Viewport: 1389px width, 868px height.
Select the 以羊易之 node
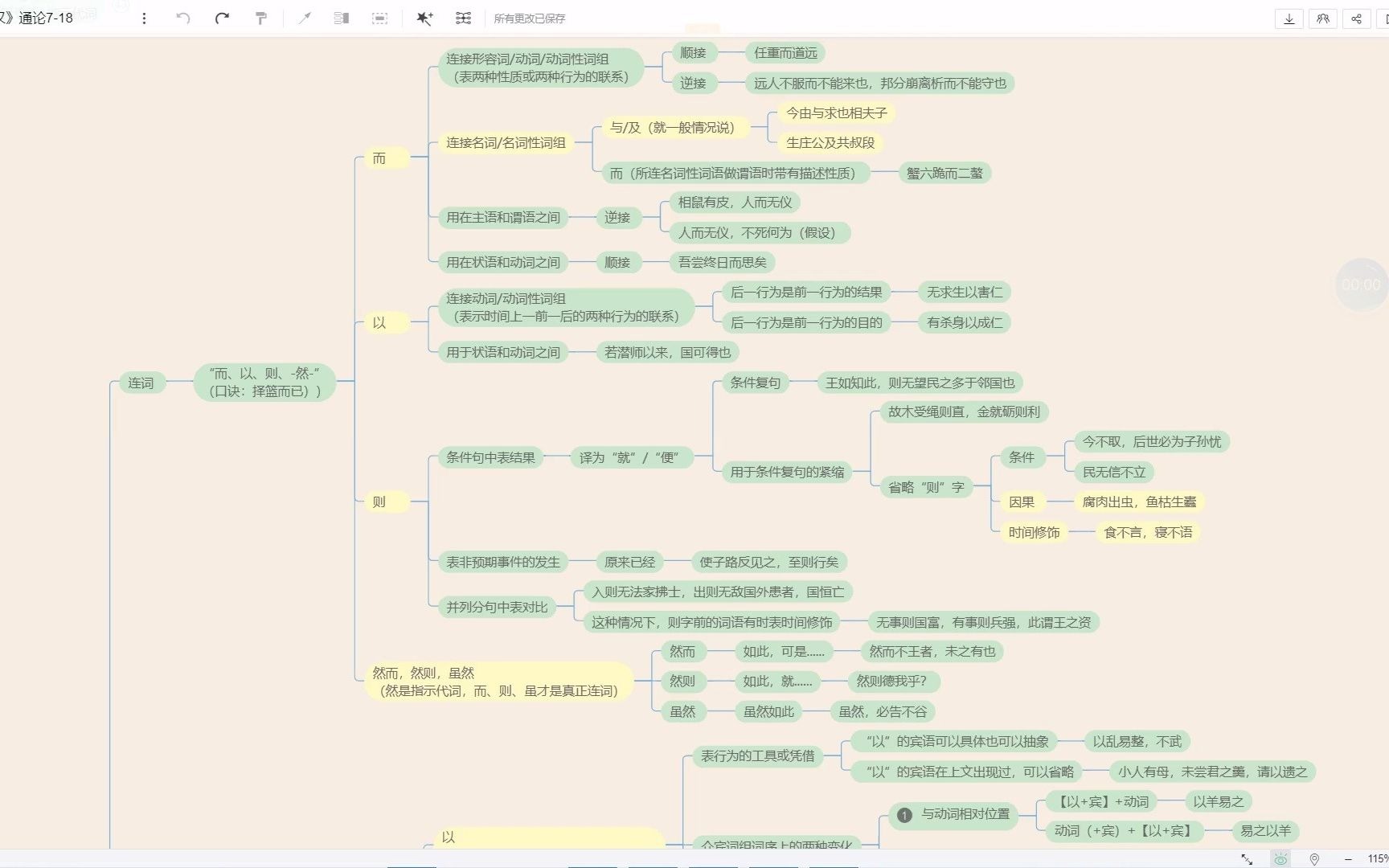pyautogui.click(x=1218, y=801)
